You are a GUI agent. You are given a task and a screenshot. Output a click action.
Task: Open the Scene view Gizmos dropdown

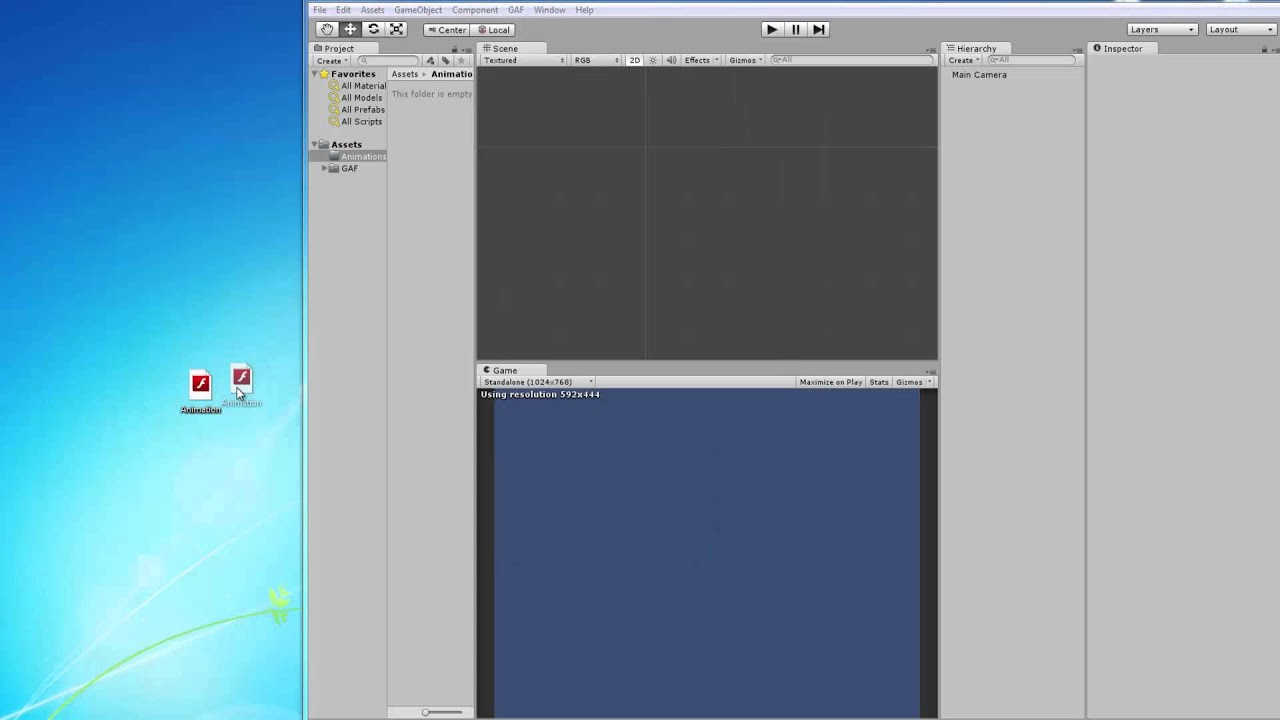[746, 60]
